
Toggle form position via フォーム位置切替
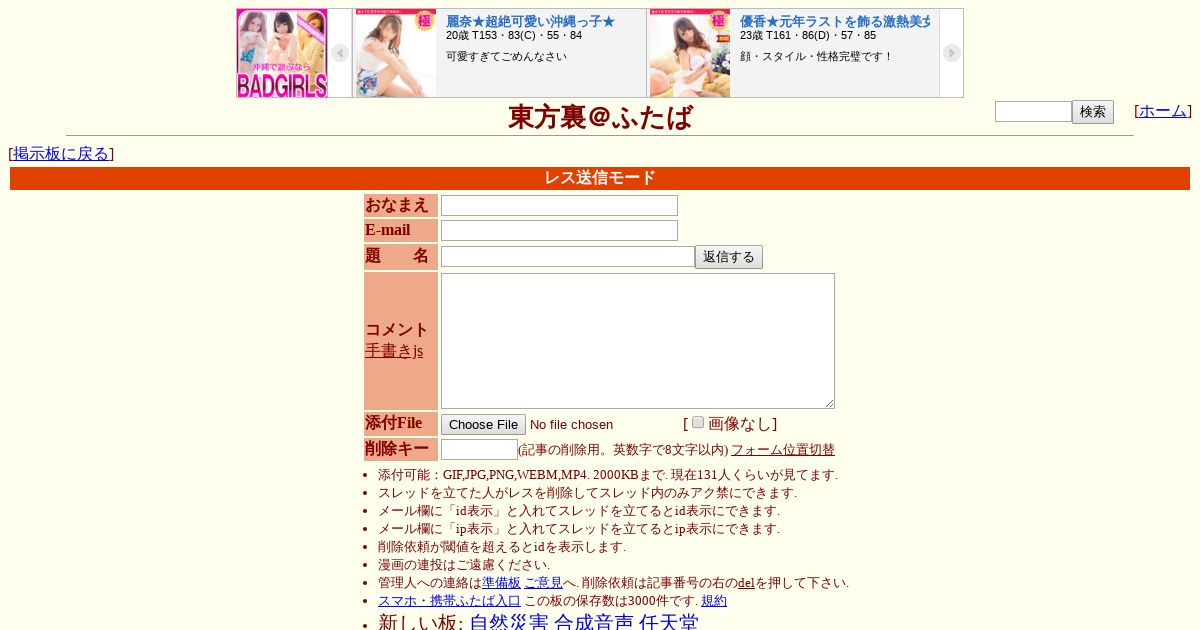[783, 450]
